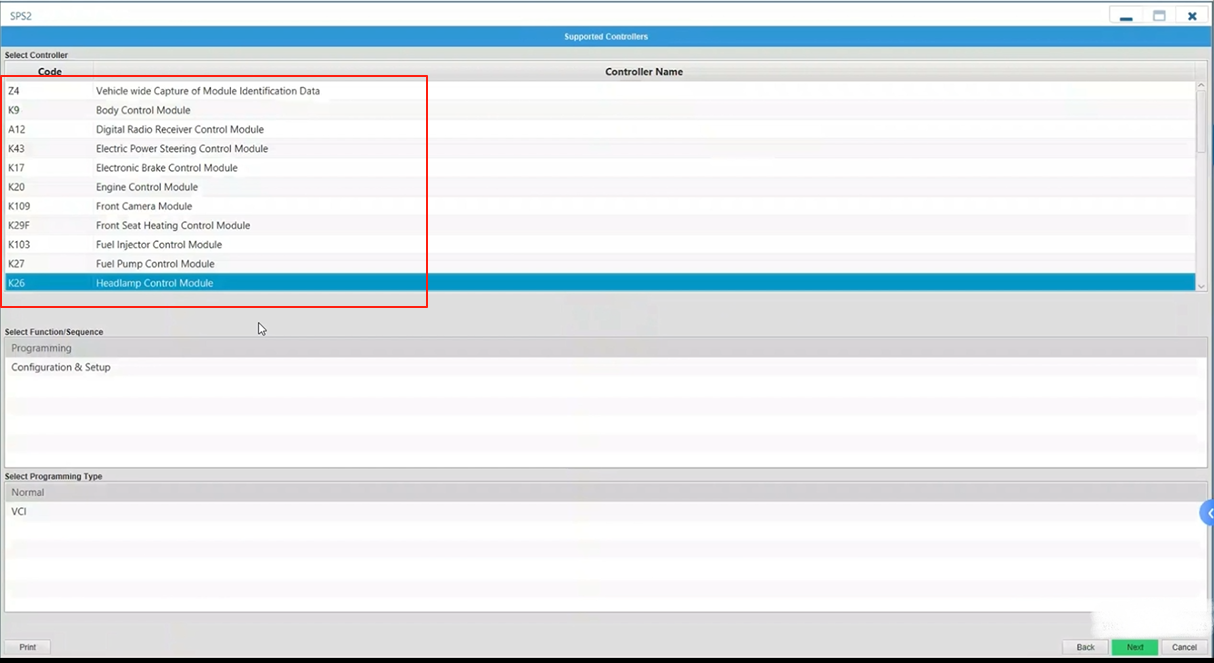Select Fuel Injector Control Module
This screenshot has height=663, width=1214.
pos(159,245)
